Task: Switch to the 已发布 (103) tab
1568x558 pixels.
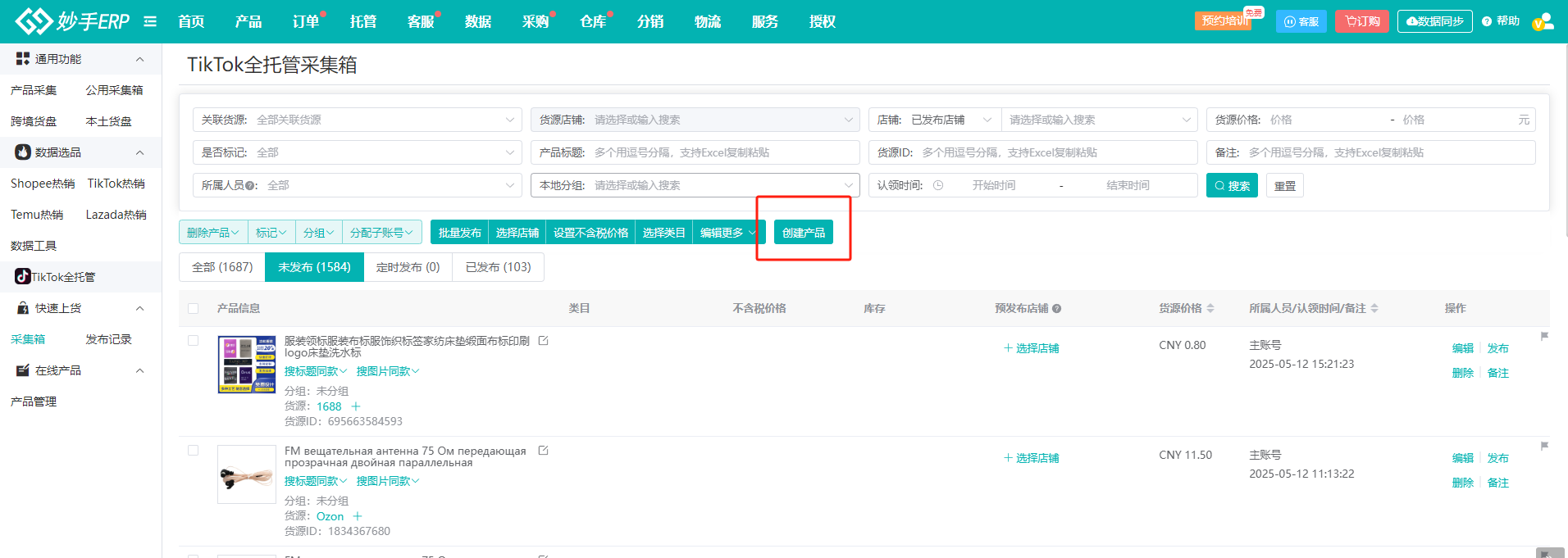Action: click(499, 267)
